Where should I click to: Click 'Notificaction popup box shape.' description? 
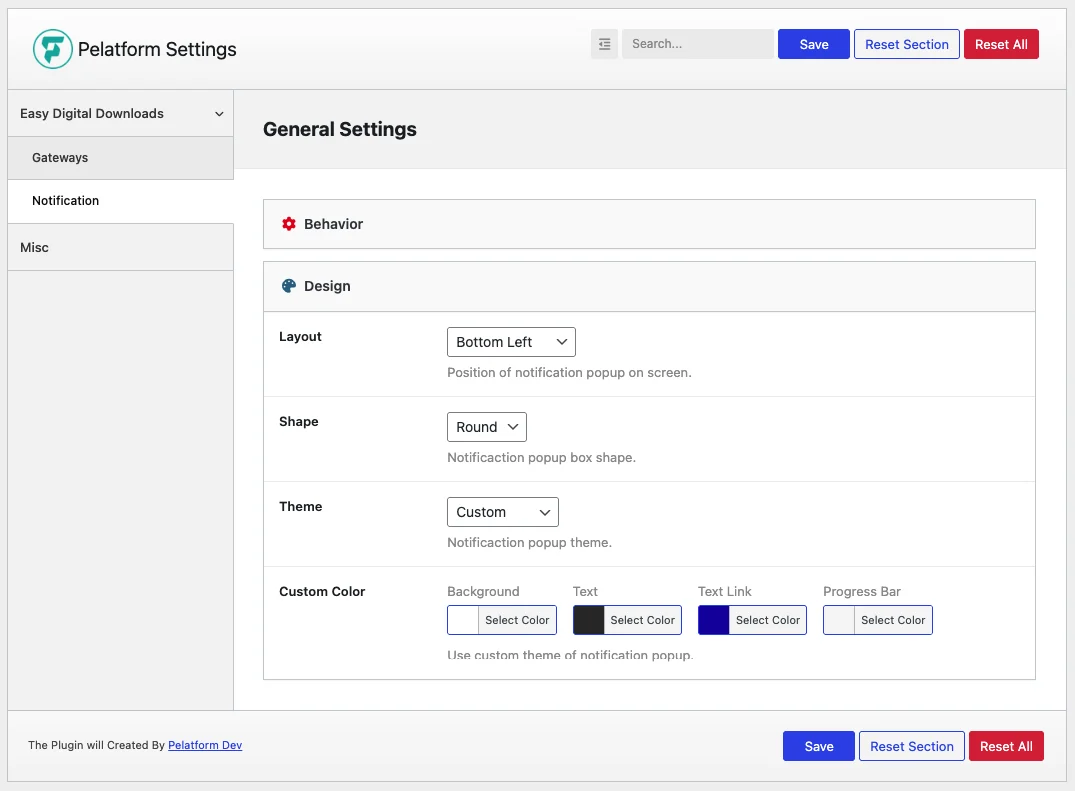click(x=542, y=457)
